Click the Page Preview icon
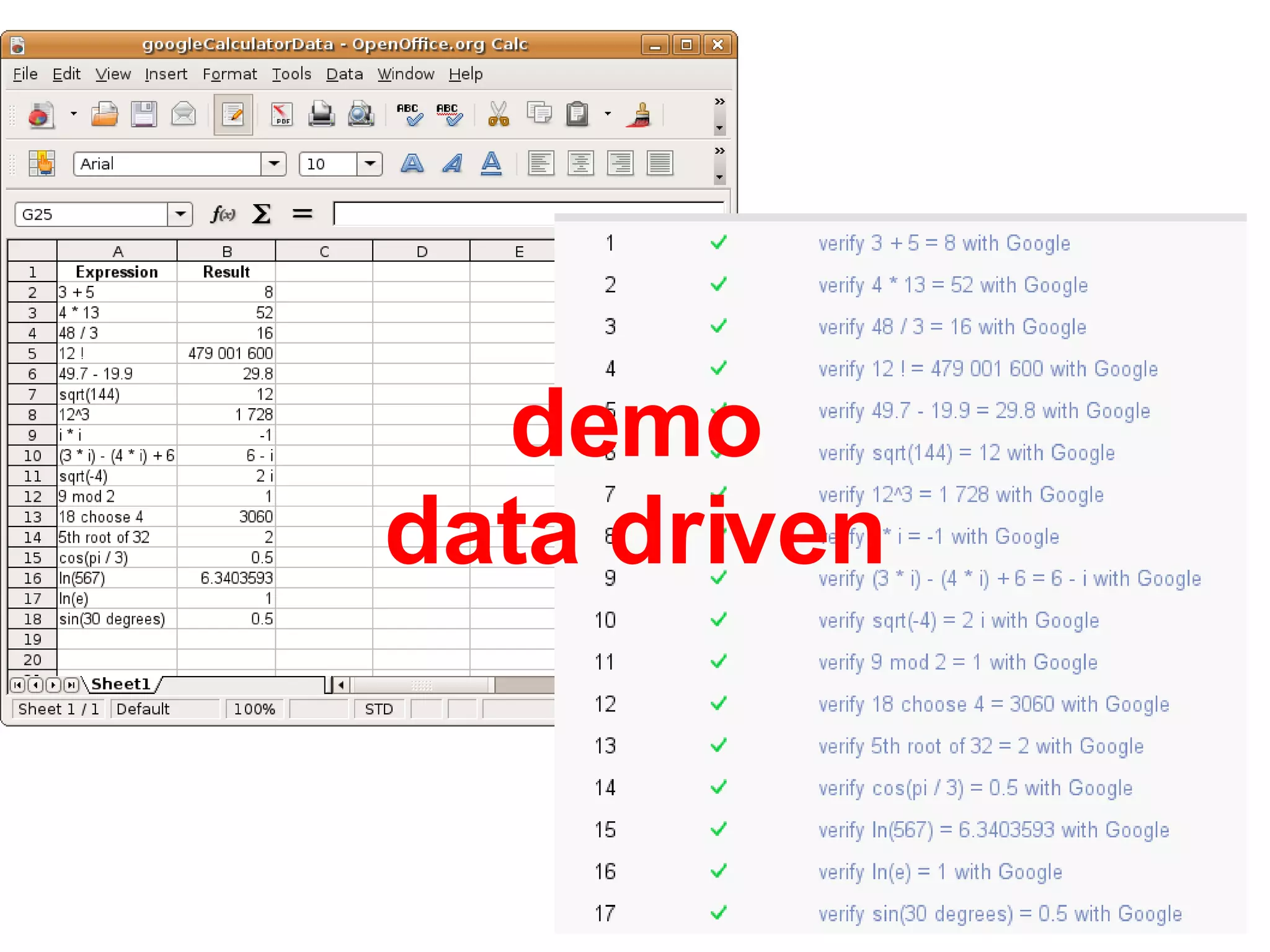 [361, 115]
